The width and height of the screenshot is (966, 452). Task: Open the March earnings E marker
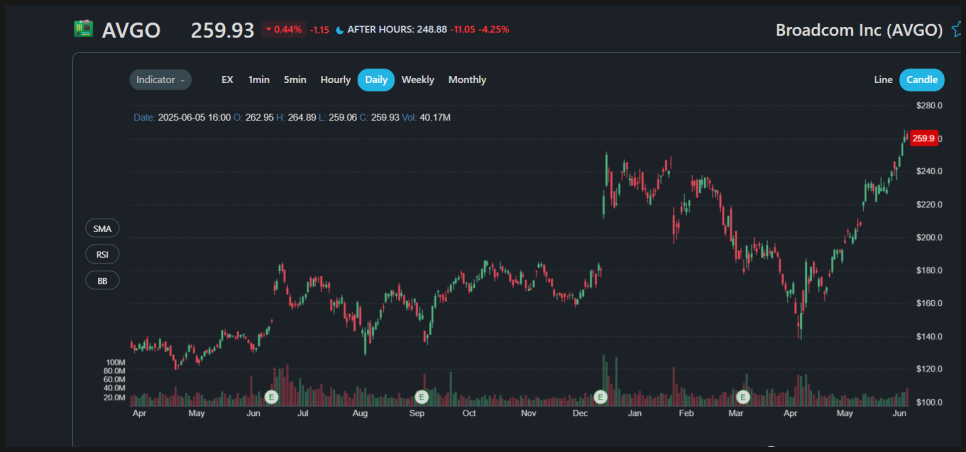(744, 397)
